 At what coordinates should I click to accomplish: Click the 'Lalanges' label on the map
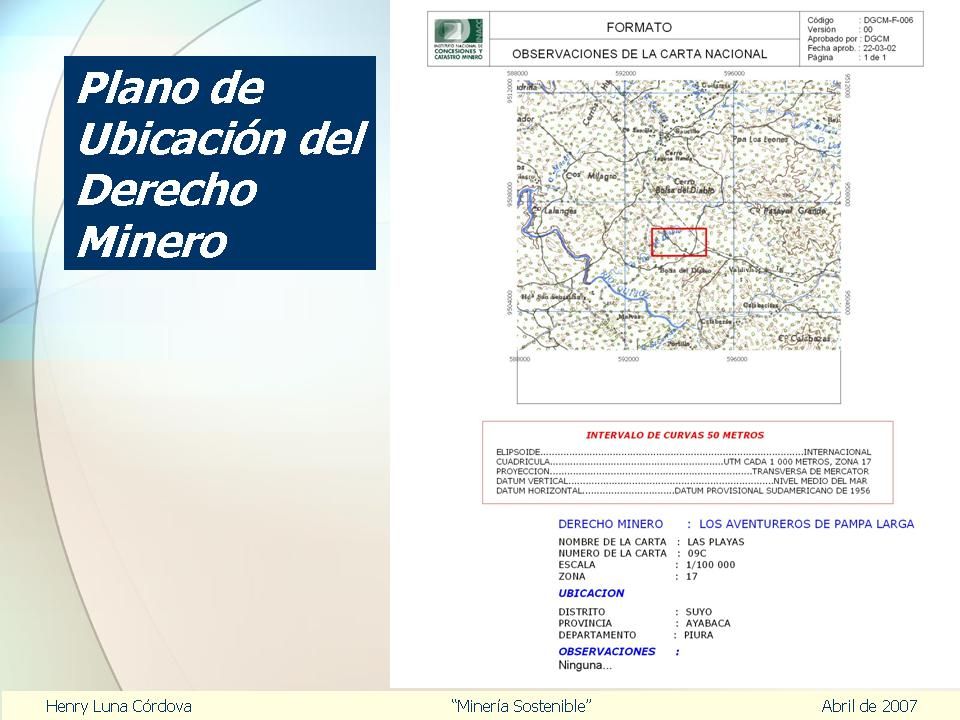coord(560,211)
